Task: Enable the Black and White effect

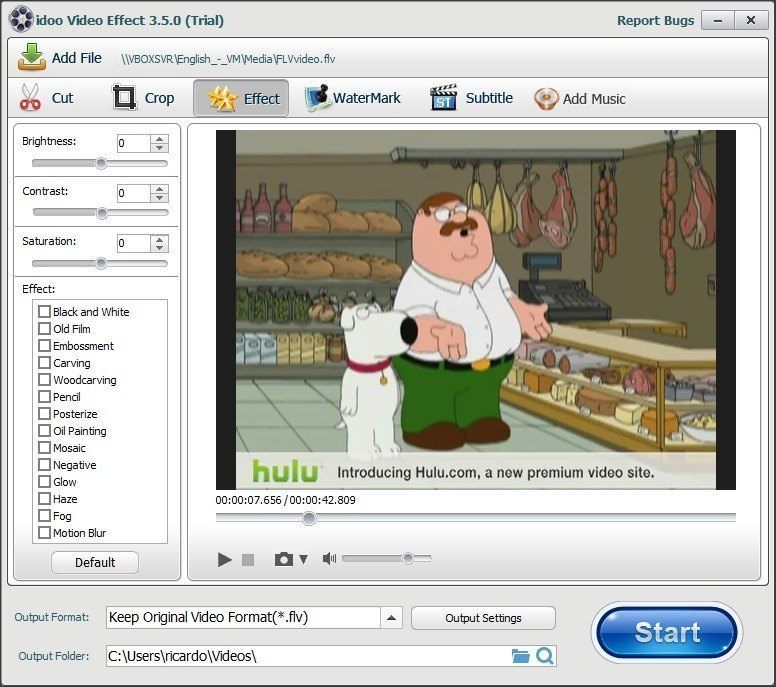Action: pos(45,311)
